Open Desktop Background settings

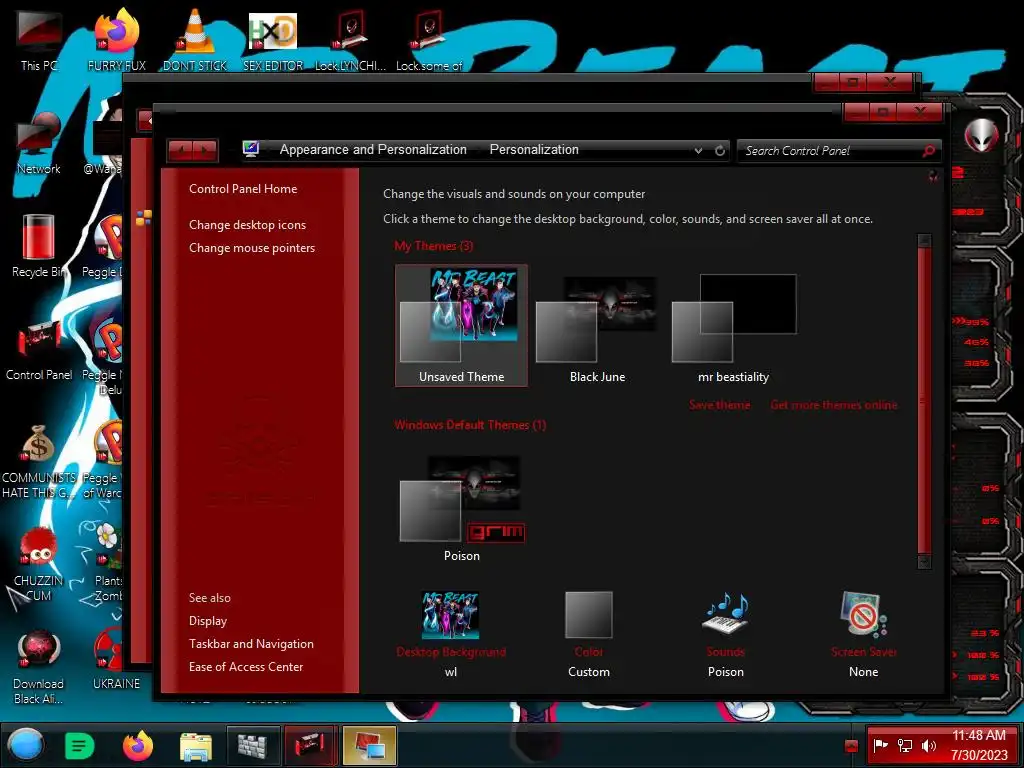[x=451, y=635]
